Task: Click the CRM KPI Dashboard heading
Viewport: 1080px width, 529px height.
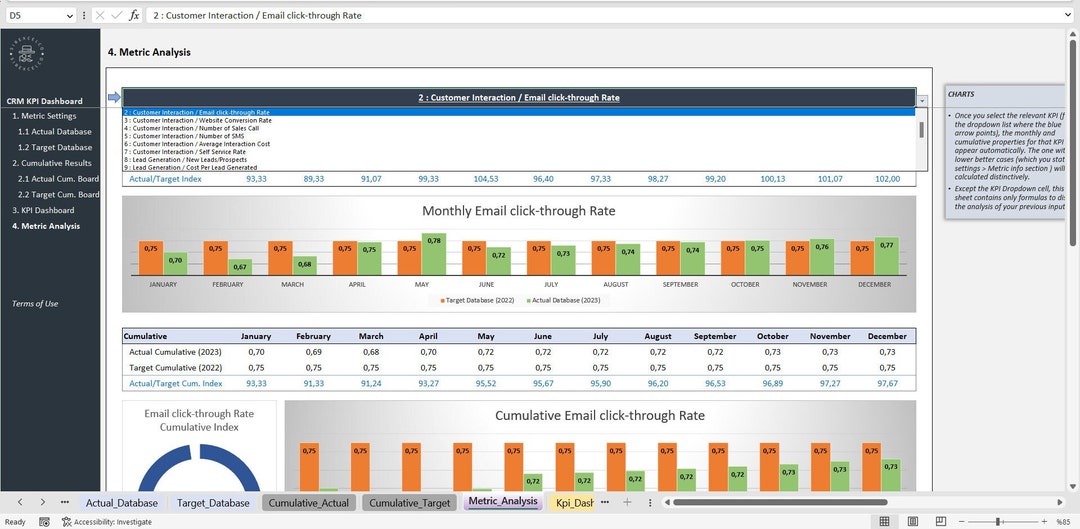Action: point(45,101)
